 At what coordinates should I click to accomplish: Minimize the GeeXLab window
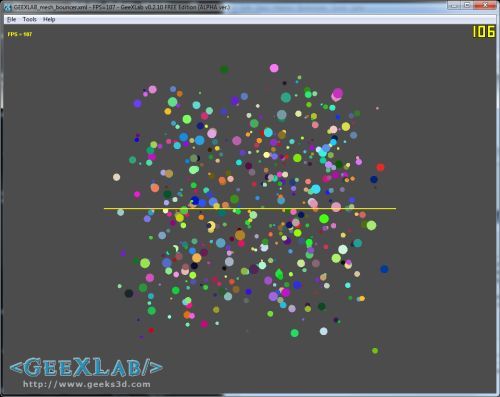(x=453, y=5)
